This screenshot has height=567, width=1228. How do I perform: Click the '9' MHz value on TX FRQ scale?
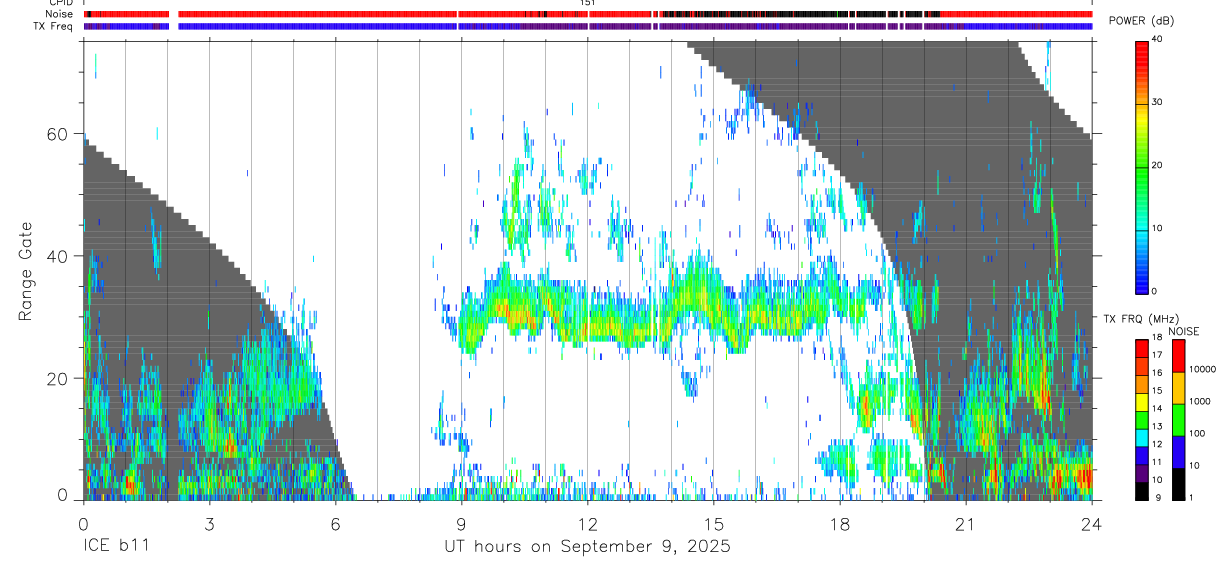click(1157, 497)
